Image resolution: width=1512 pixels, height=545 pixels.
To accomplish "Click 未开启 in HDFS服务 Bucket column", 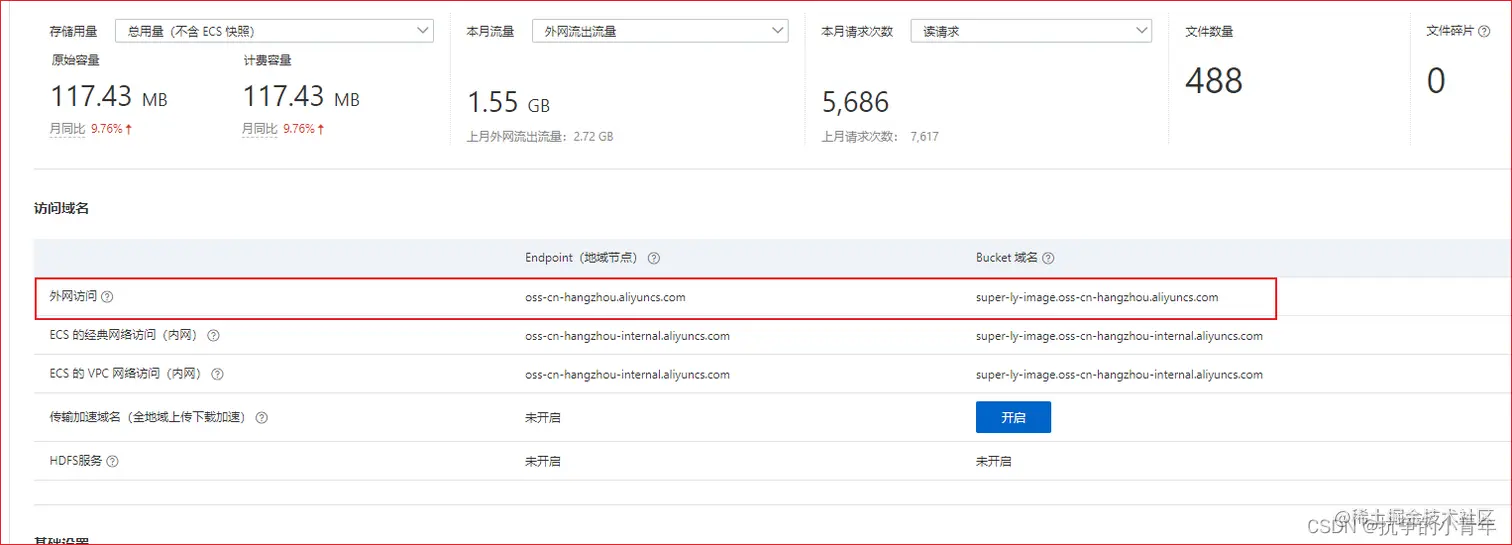I will pos(994,461).
